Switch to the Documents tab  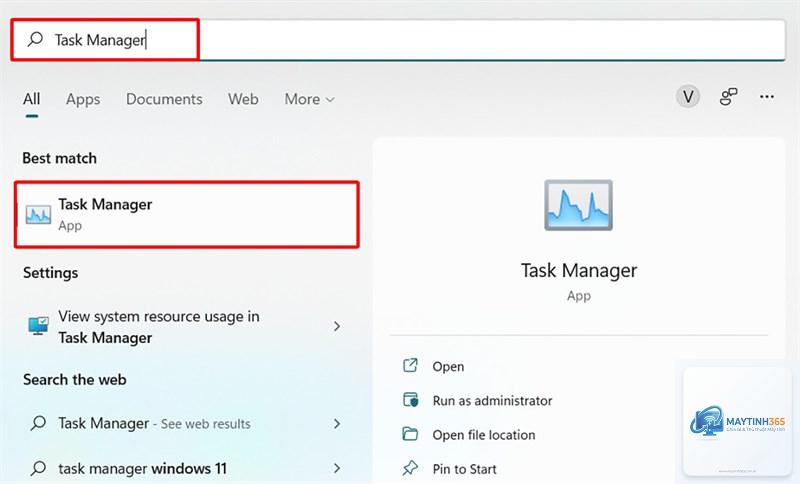[x=164, y=99]
